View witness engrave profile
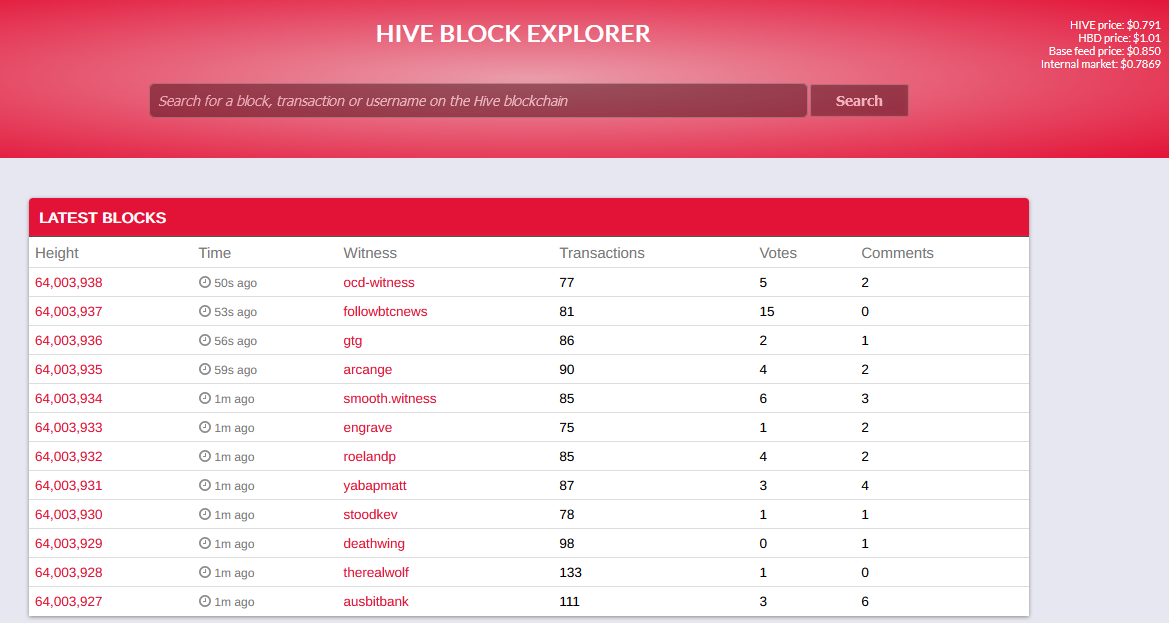Screen dimensions: 1169x623 [x=368, y=428]
